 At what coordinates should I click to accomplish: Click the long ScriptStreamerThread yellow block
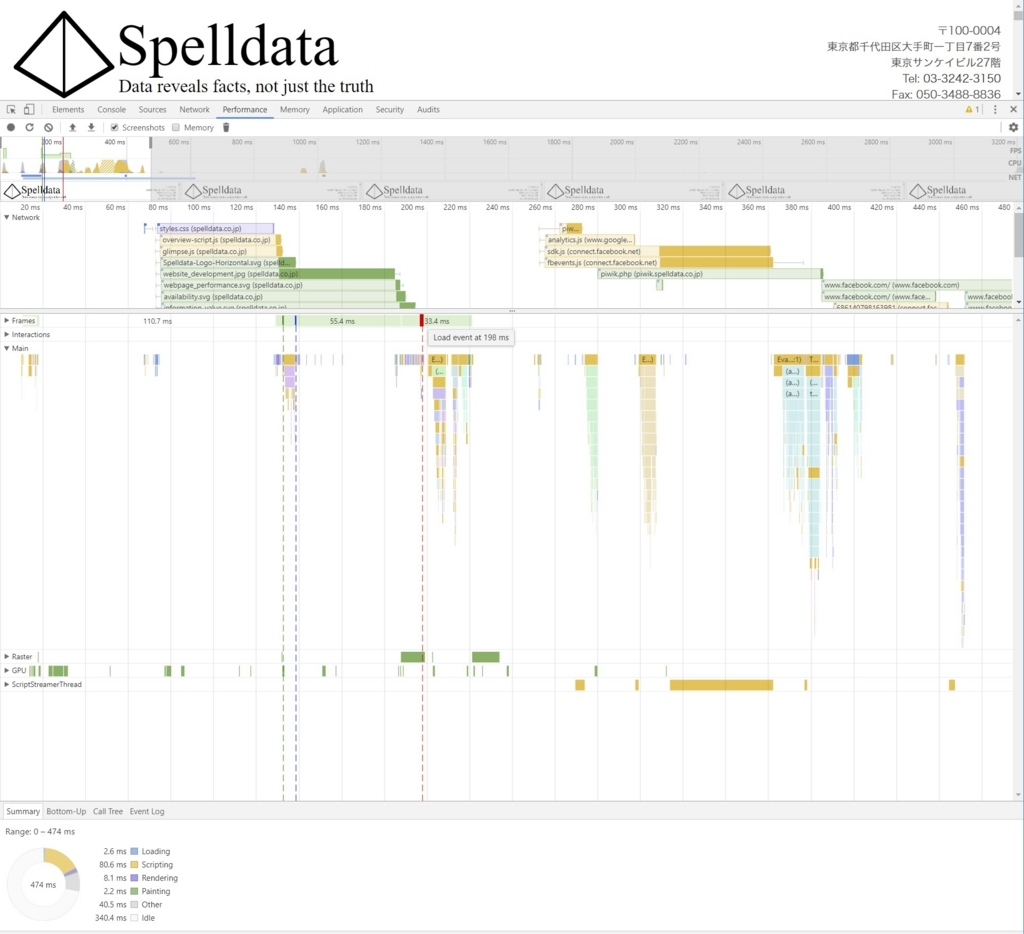coord(721,684)
